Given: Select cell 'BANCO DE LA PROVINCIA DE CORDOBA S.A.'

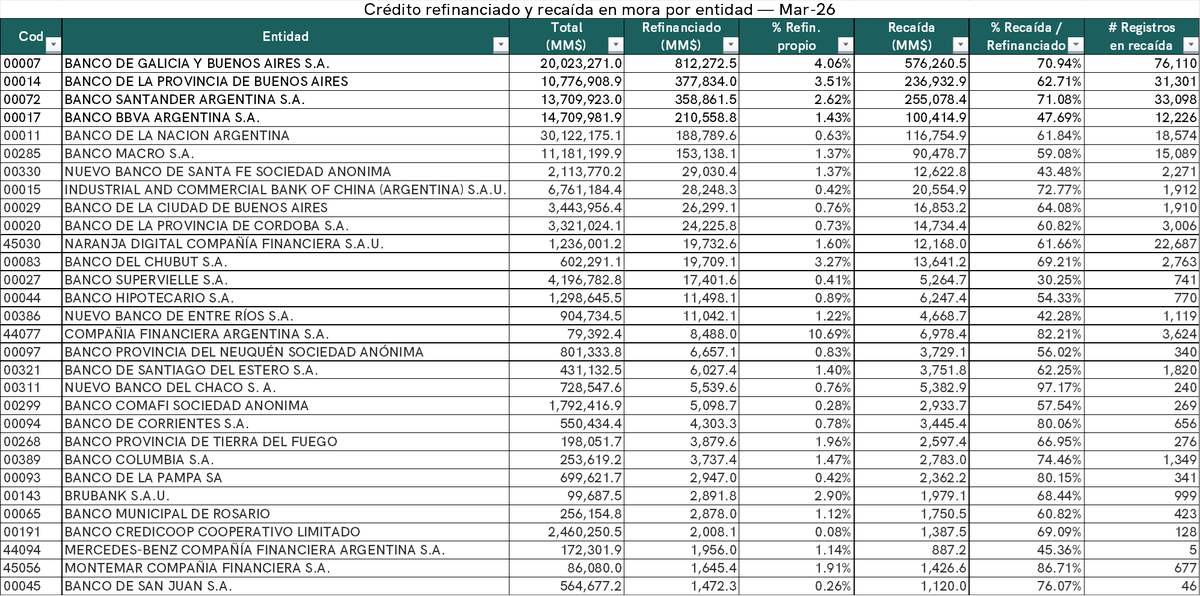Looking at the screenshot, I should point(286,225).
